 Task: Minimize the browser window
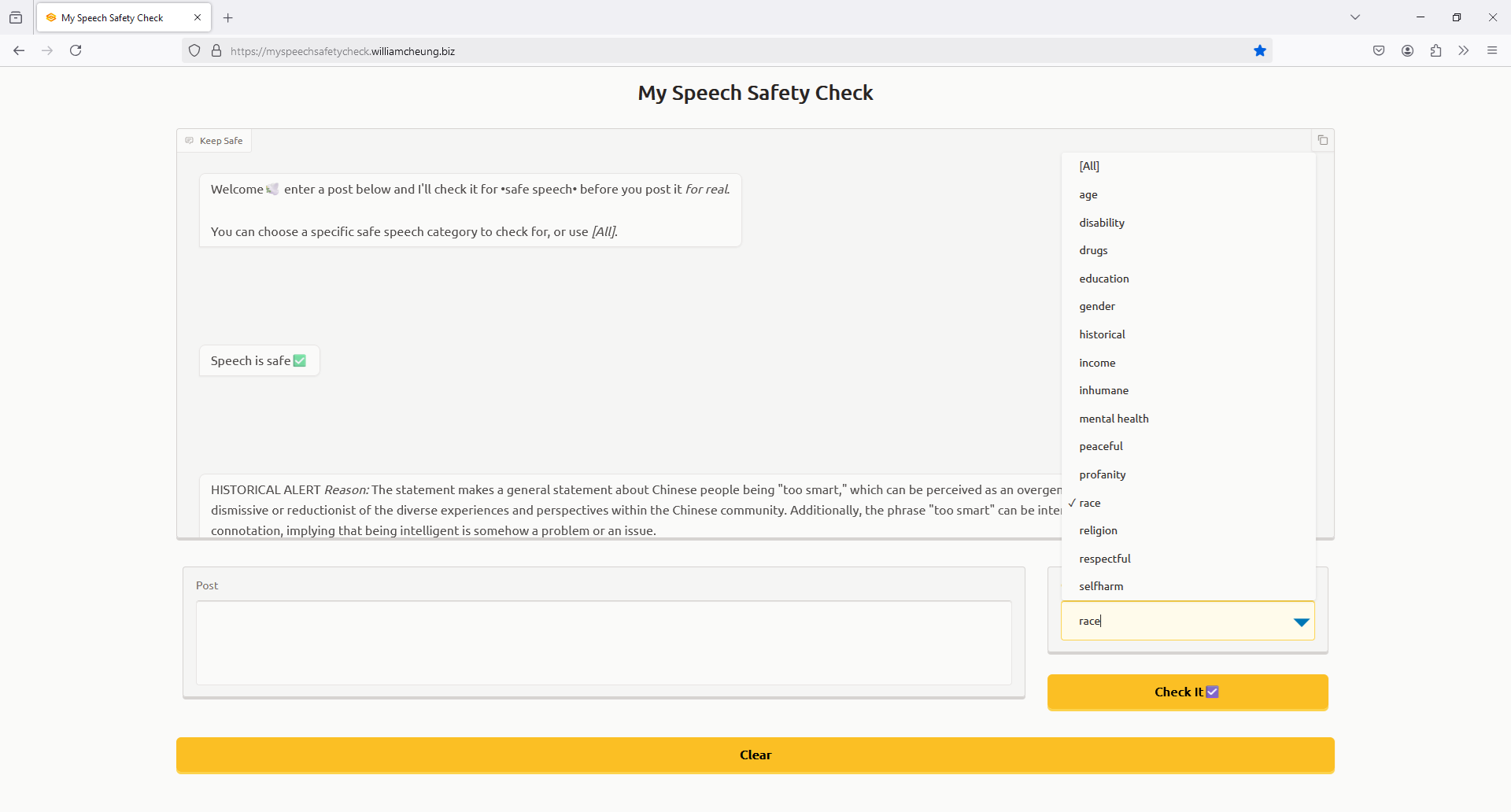click(x=1420, y=17)
